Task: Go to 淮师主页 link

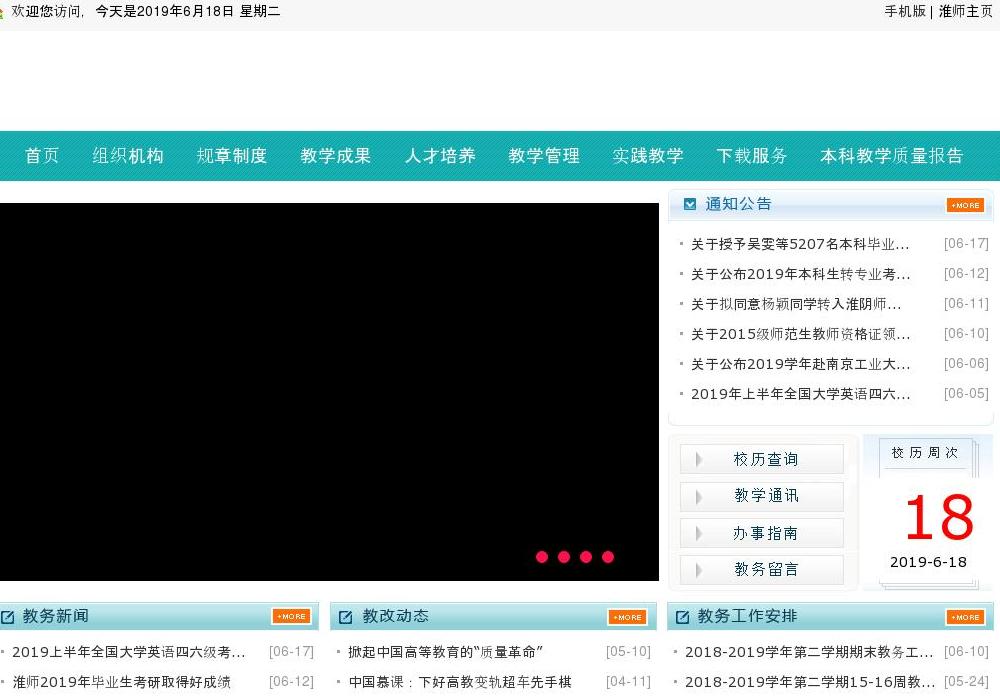Action: tap(966, 11)
